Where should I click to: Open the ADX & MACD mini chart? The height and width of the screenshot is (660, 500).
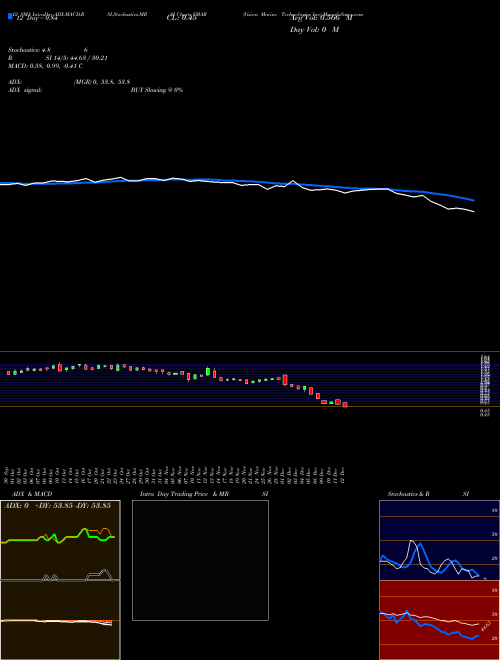point(60,580)
